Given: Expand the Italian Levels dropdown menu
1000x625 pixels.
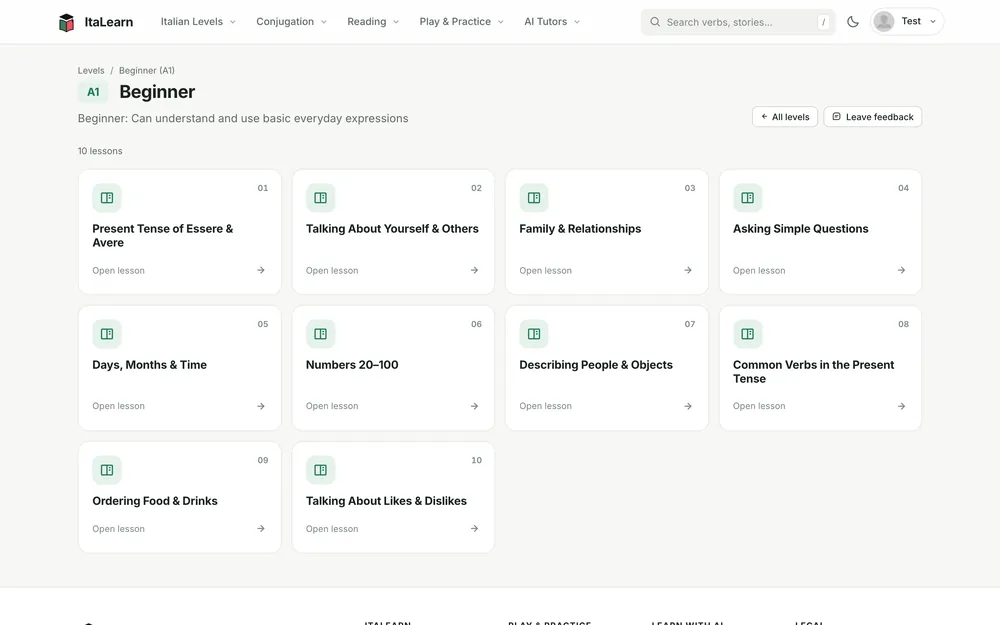Looking at the screenshot, I should coord(198,22).
